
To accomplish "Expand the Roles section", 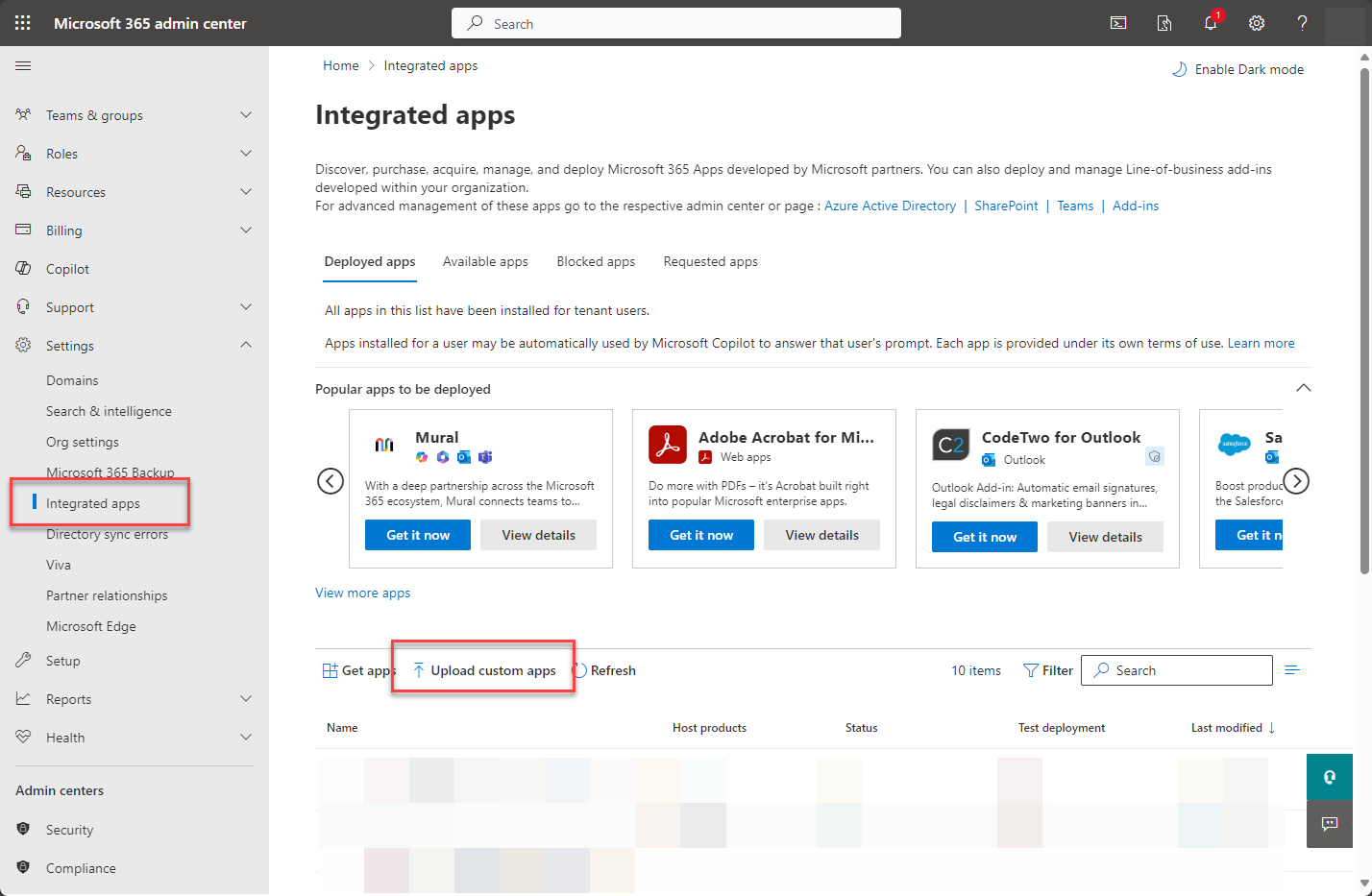I will (x=246, y=154).
